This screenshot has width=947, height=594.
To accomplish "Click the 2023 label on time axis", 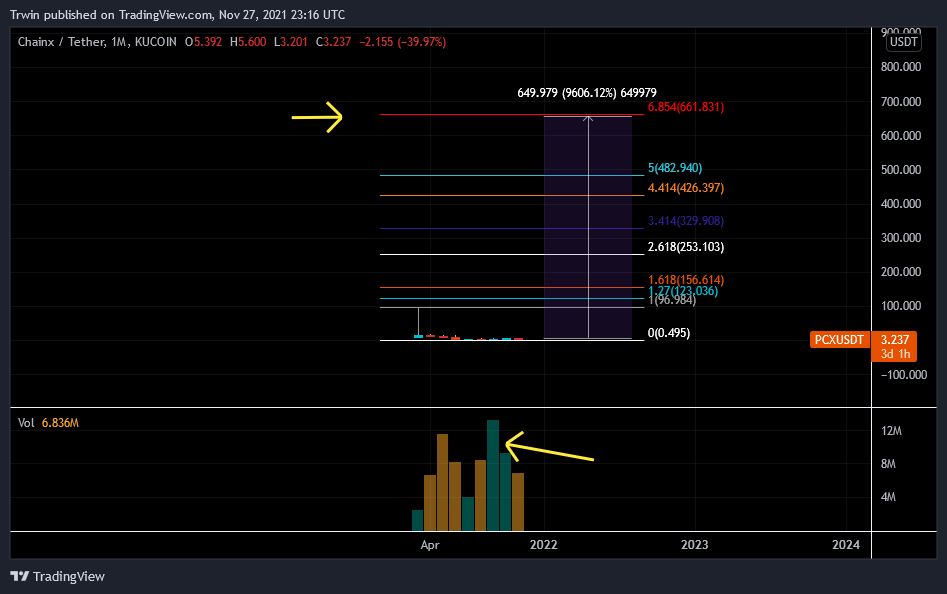I will (x=695, y=544).
